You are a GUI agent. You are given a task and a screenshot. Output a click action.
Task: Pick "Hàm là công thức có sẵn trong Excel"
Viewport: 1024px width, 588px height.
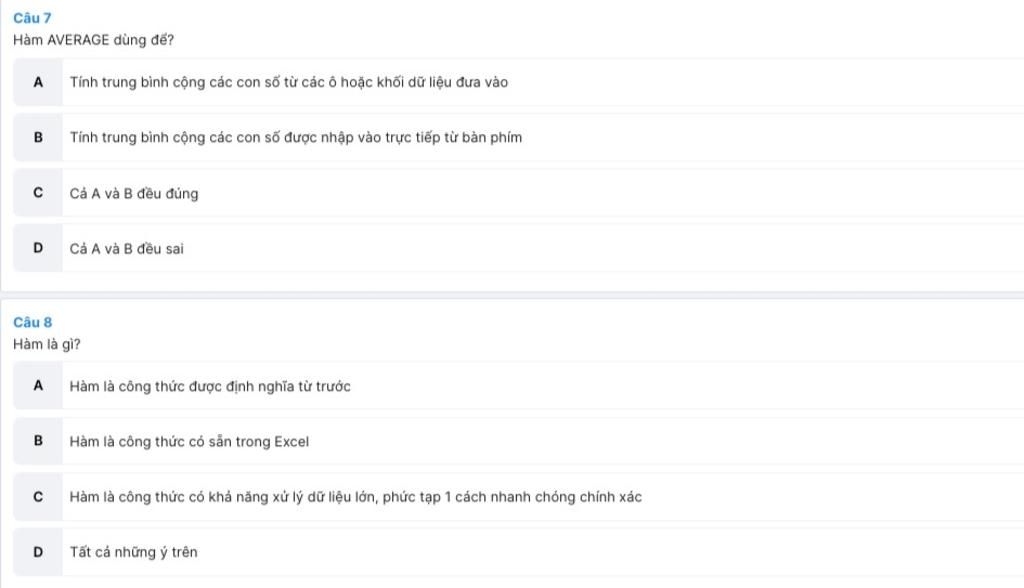coord(189,442)
